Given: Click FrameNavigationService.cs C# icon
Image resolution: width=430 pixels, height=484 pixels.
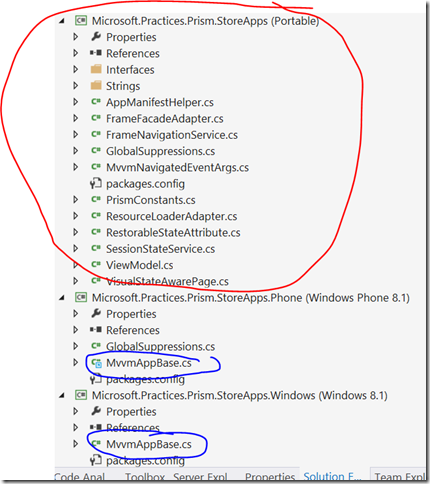Looking at the screenshot, I should pos(96,135).
